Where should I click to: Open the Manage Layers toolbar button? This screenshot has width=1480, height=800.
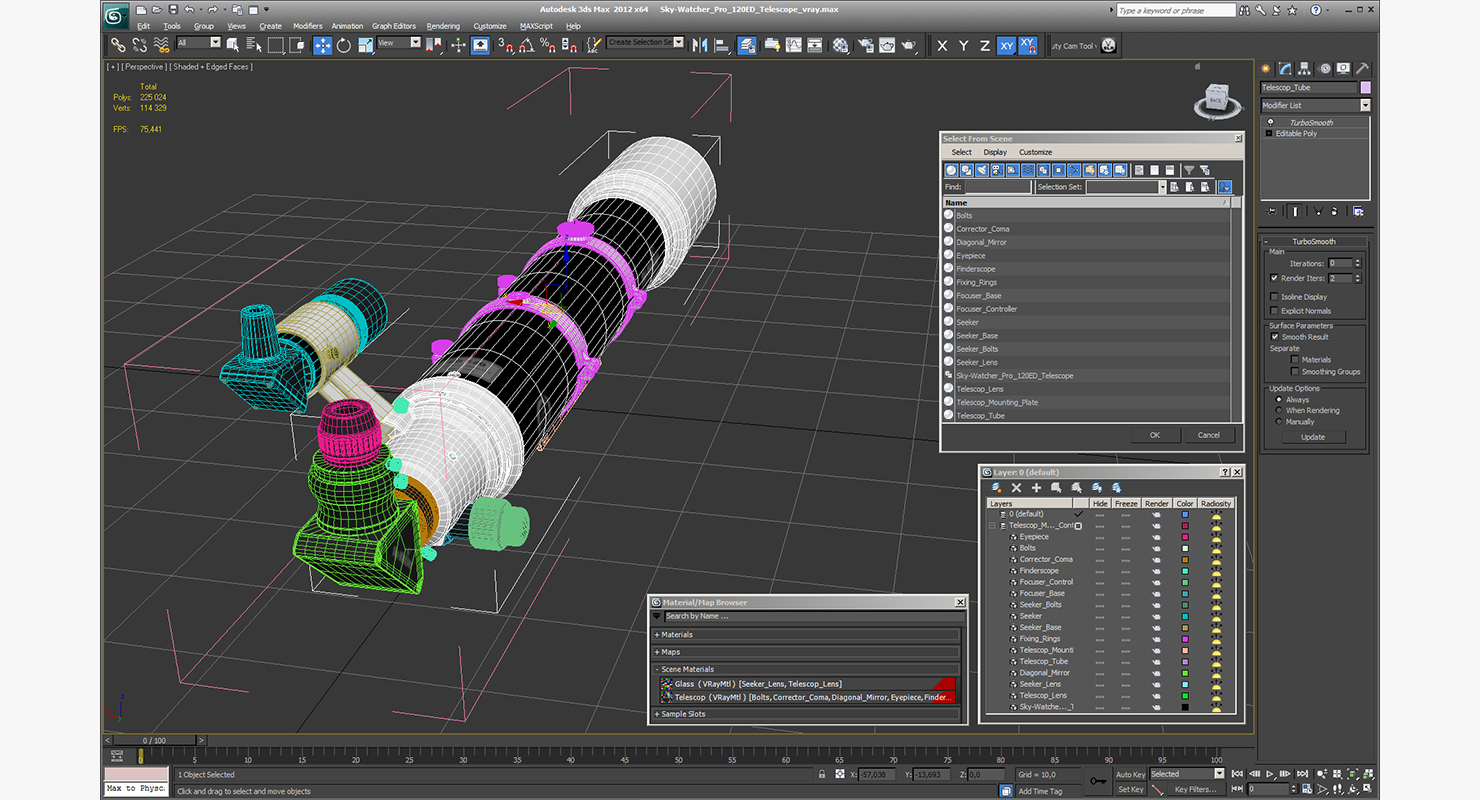(747, 45)
